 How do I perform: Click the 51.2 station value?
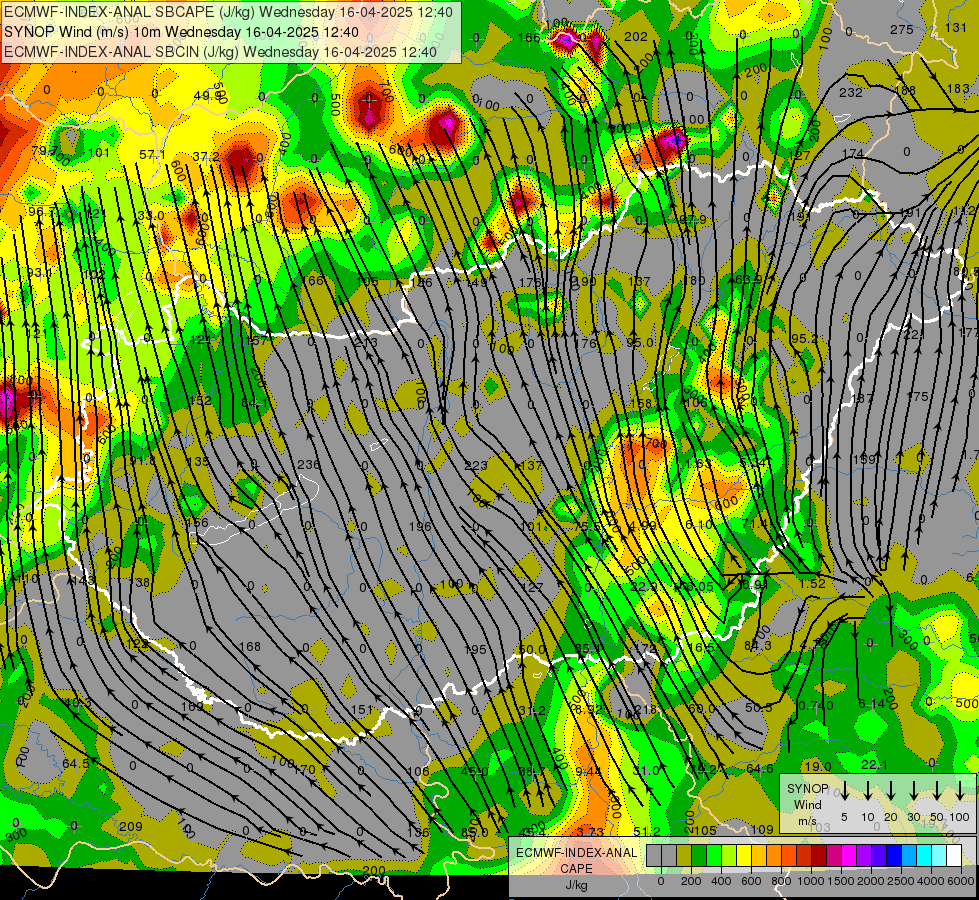pyautogui.click(x=647, y=831)
